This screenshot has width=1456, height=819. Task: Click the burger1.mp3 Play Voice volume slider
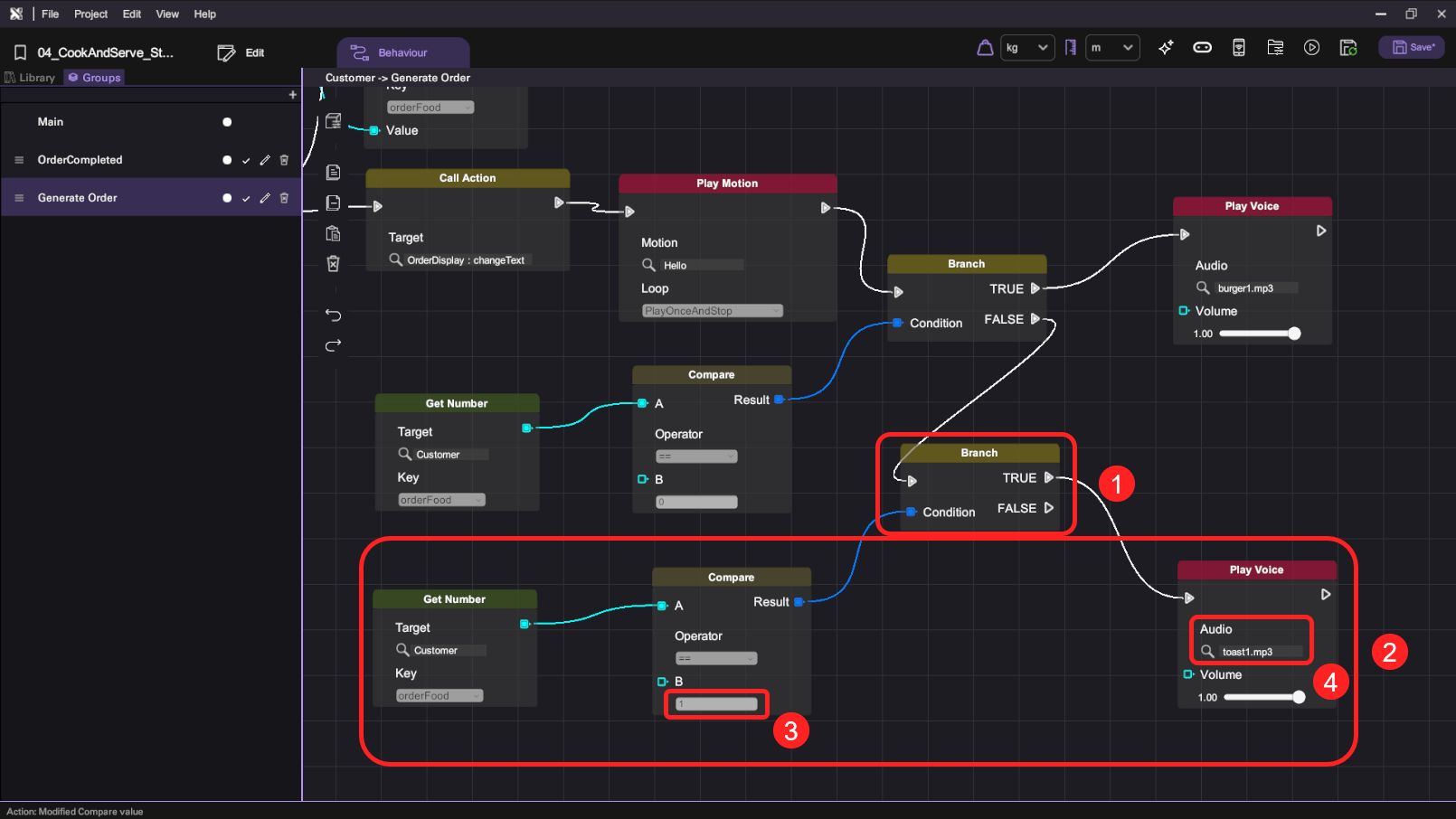[x=1258, y=334]
